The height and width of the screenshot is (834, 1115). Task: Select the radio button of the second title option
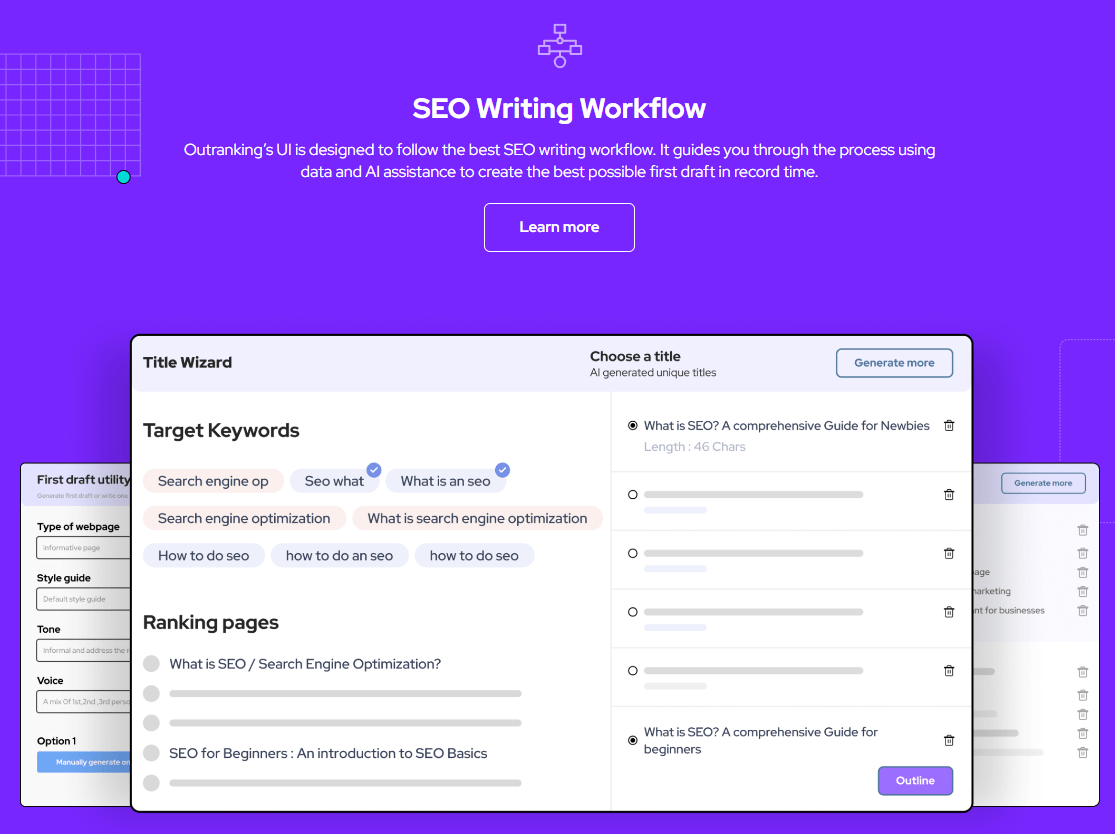pos(633,495)
